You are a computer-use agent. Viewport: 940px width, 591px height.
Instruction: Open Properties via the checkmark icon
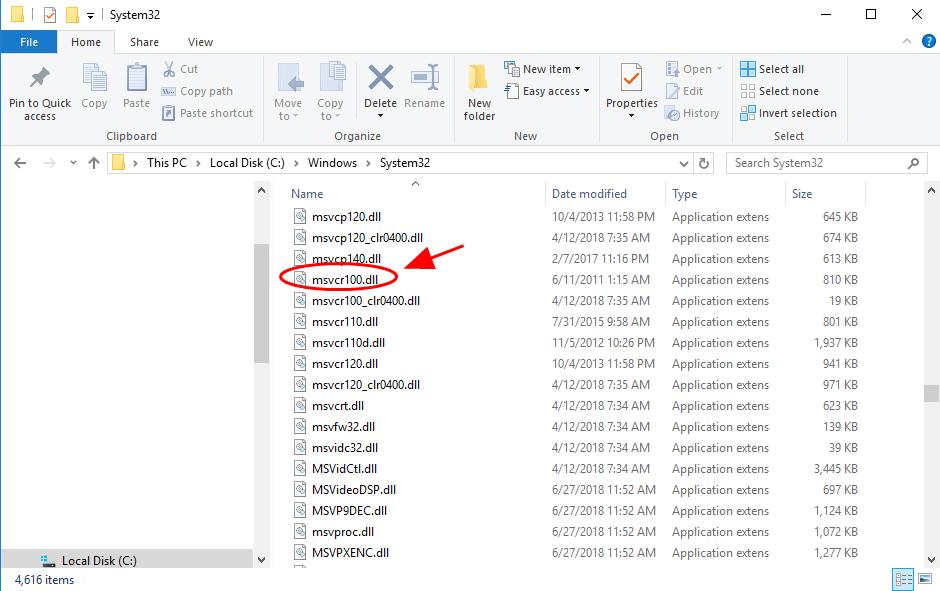(631, 78)
